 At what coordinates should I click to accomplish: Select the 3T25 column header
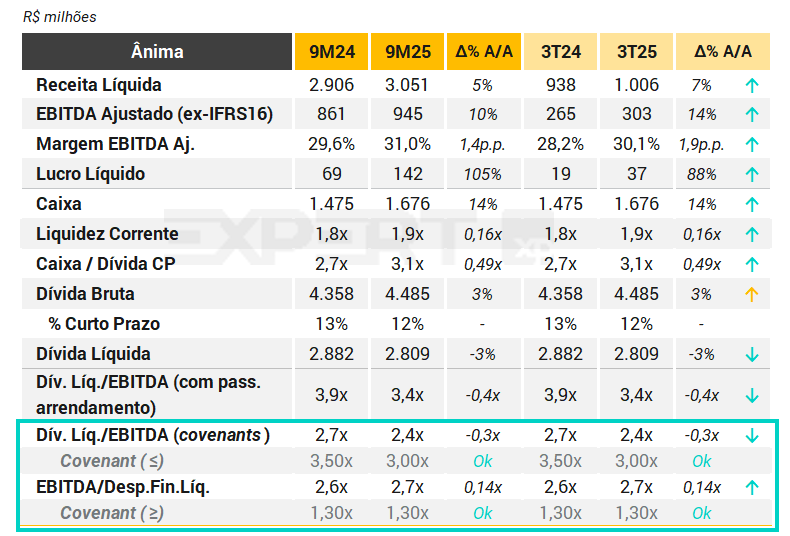pyautogui.click(x=636, y=52)
